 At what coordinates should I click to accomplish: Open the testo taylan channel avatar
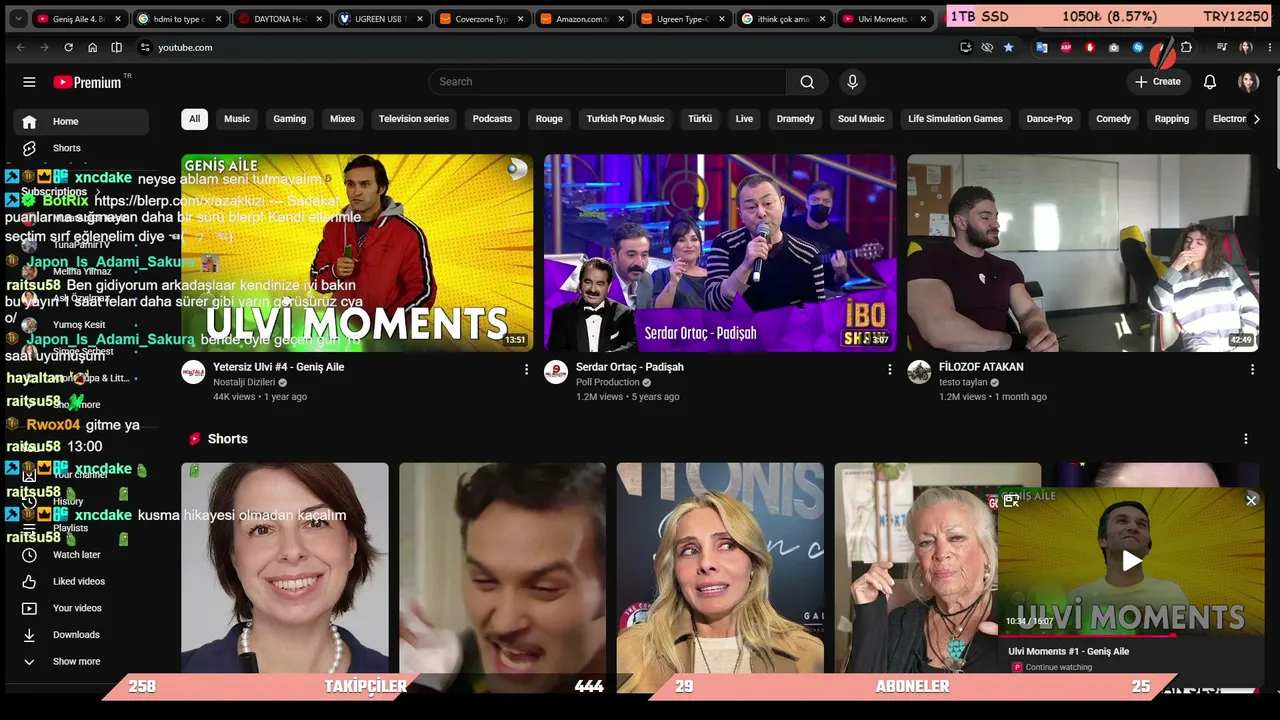point(919,373)
